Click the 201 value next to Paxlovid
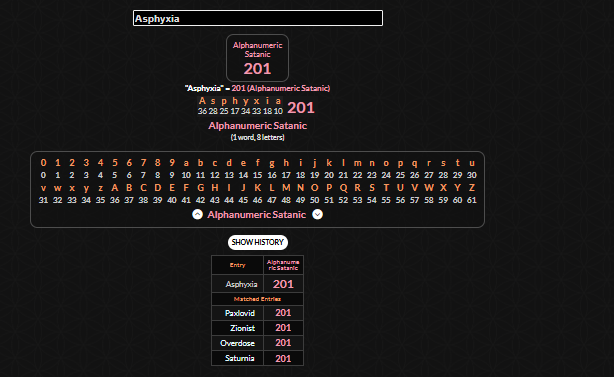This screenshot has height=377, width=614. coord(283,313)
